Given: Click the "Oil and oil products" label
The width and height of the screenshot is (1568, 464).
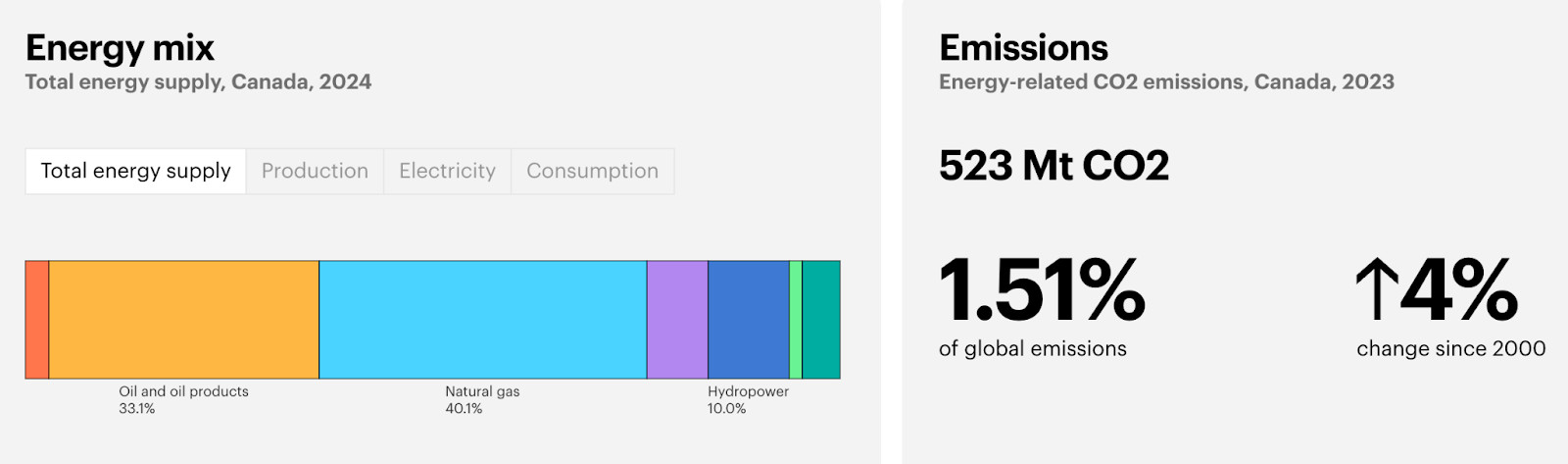Looking at the screenshot, I should pos(183,391).
